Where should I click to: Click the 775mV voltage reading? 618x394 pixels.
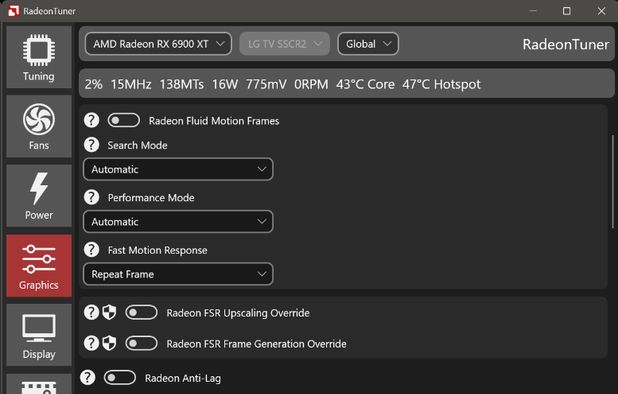click(266, 84)
